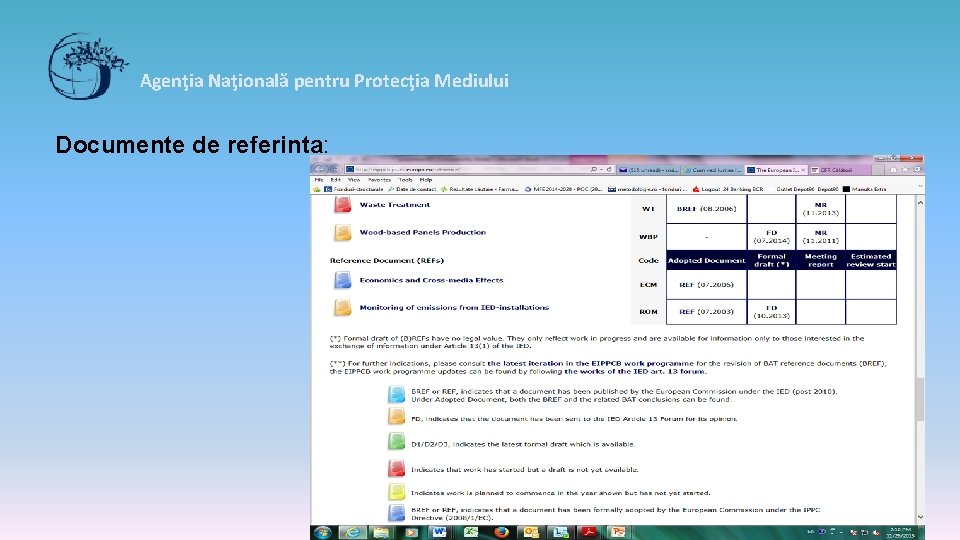Open the View menu

click(354, 180)
